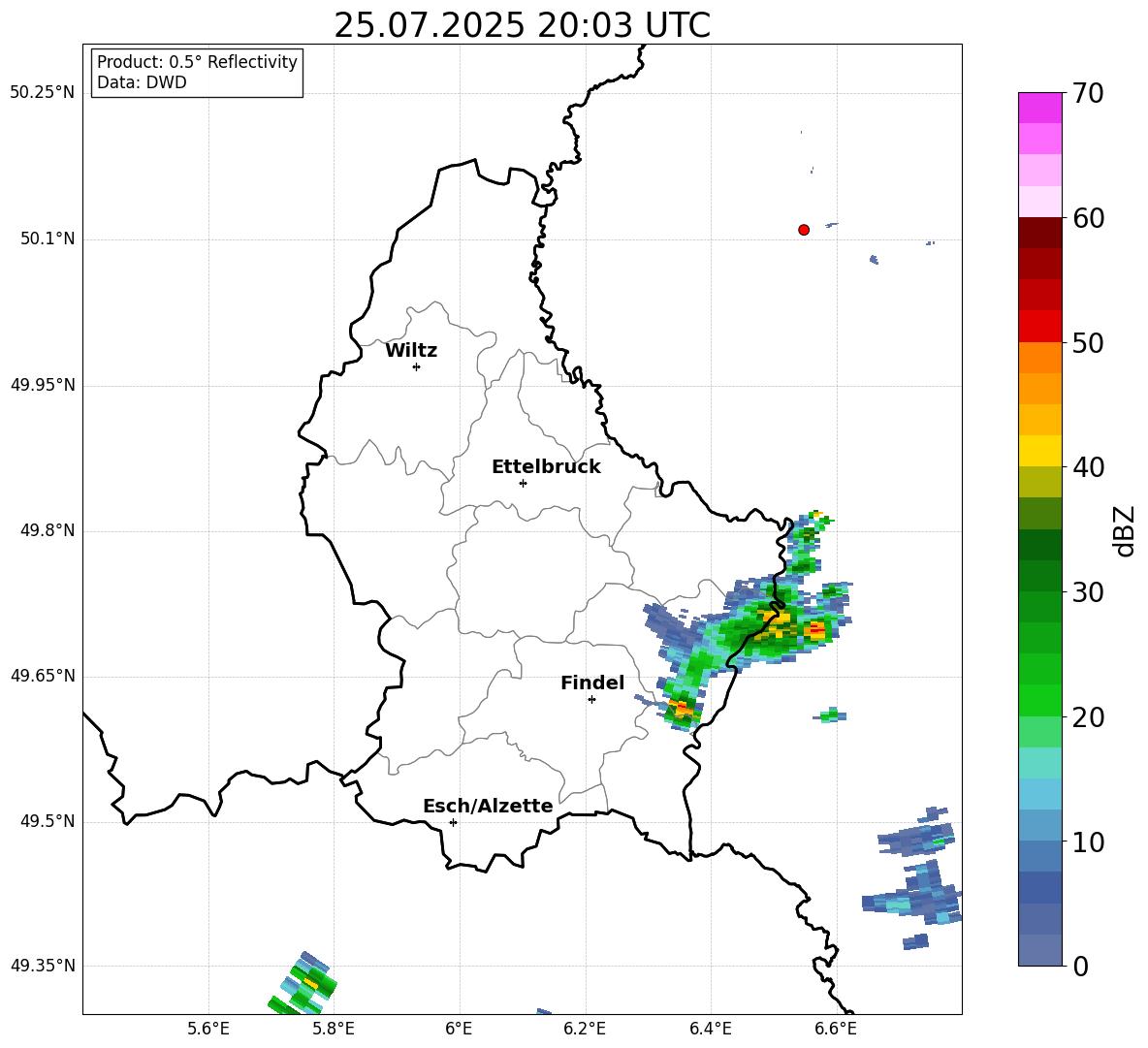1148x1048 pixels.
Task: Click the colorbar value 30
Action: click(1088, 592)
